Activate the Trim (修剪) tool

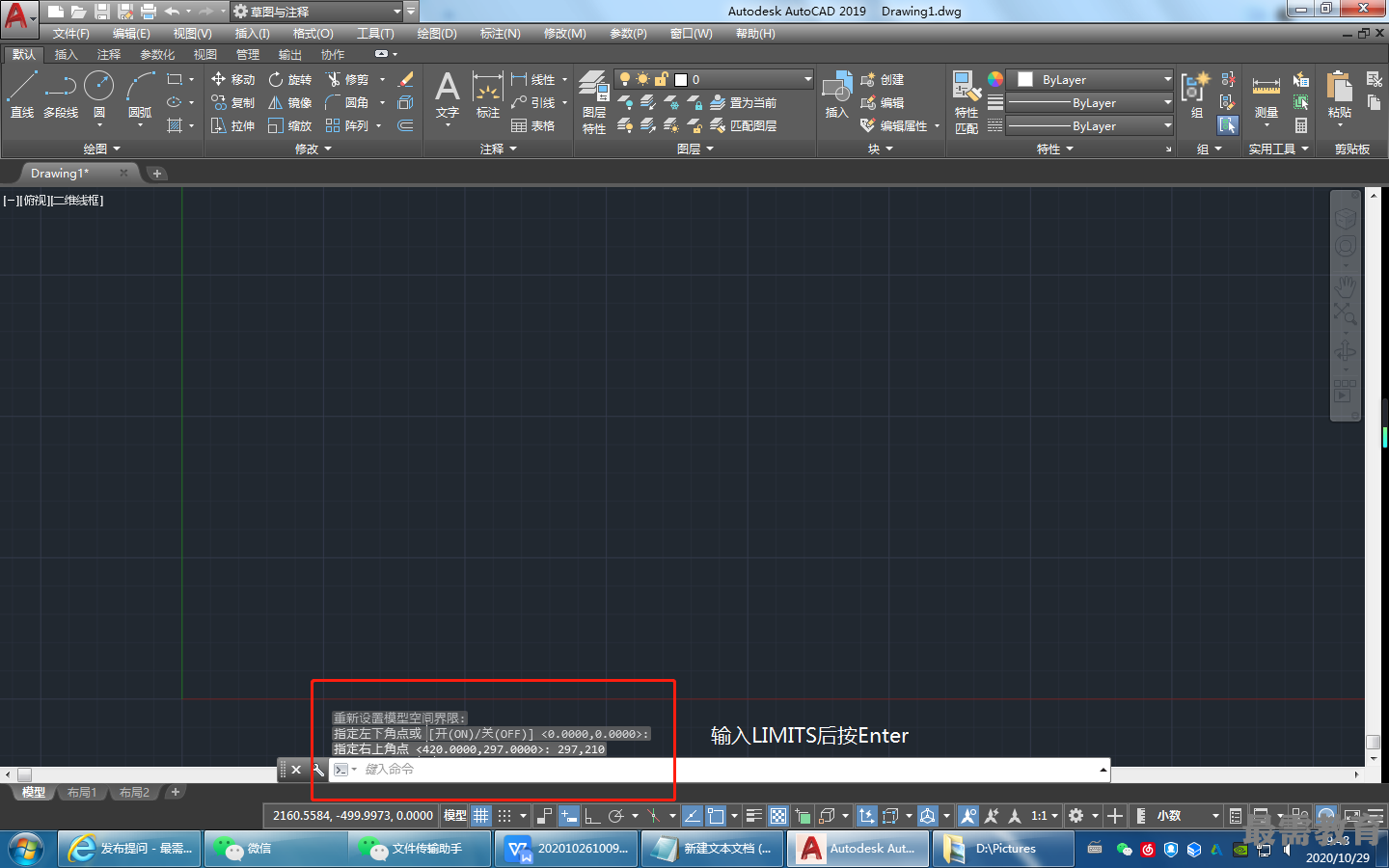point(347,79)
